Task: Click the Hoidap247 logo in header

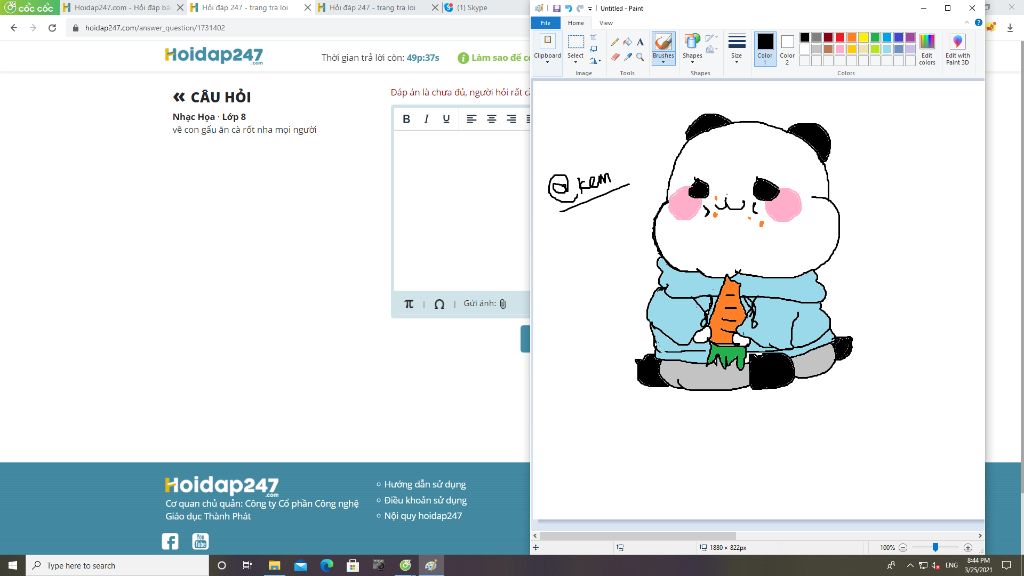Action: click(214, 56)
